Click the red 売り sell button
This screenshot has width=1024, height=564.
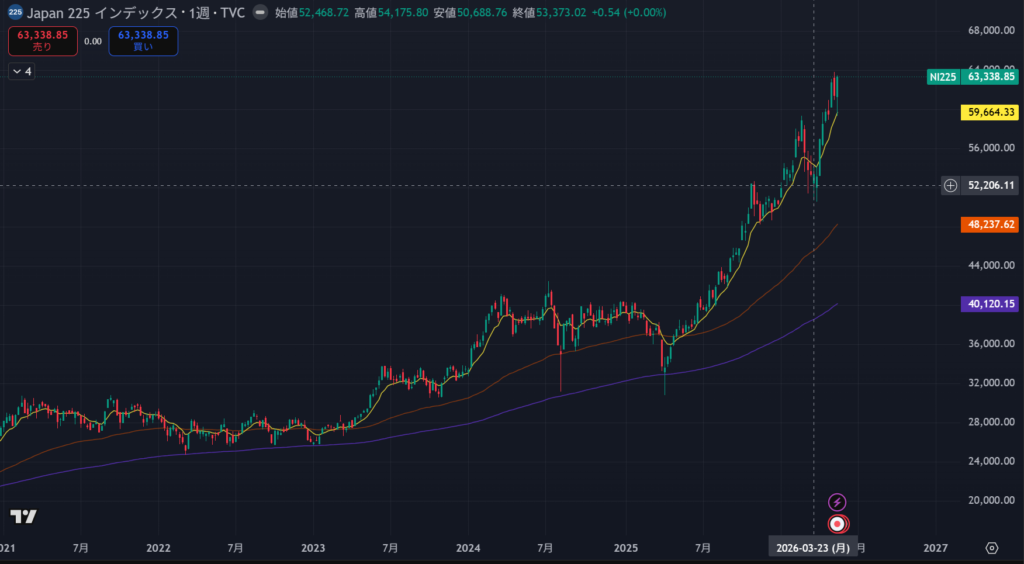(43, 41)
